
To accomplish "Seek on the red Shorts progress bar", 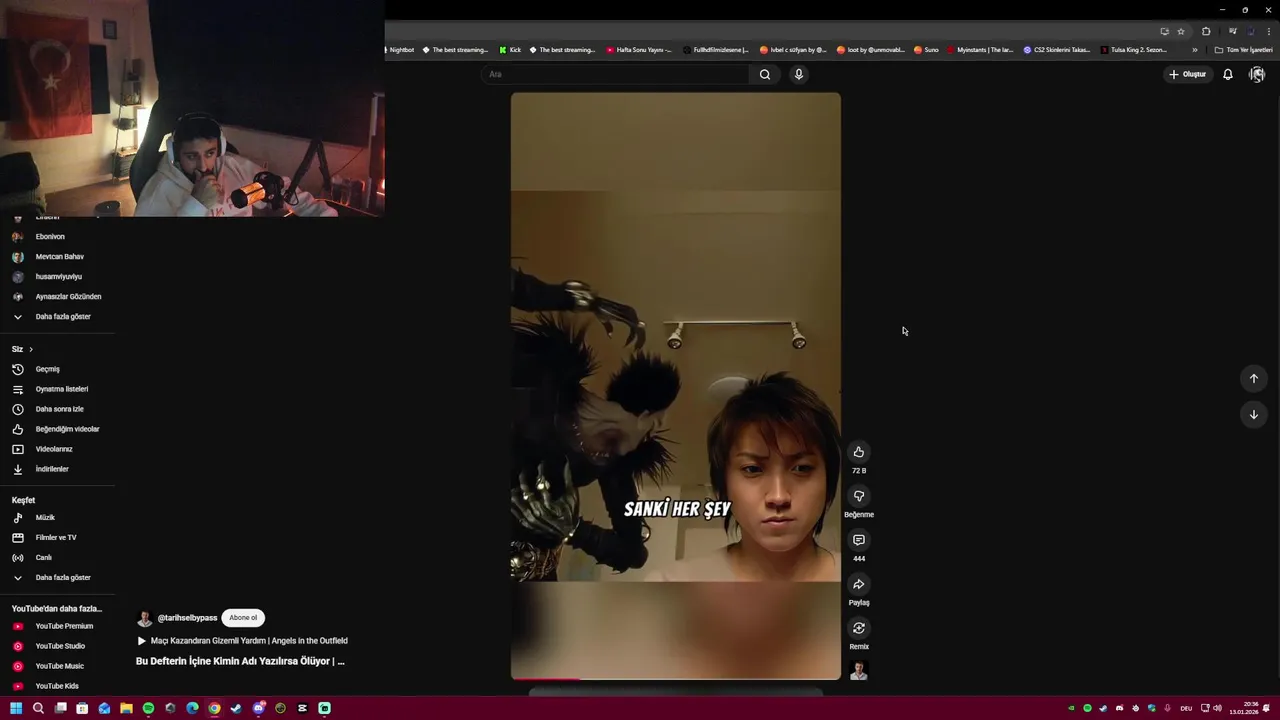I will point(676,679).
